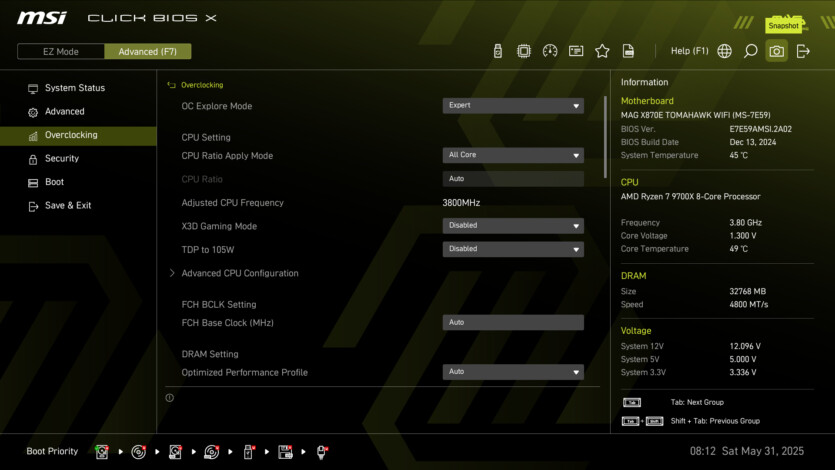
Task: Click BIOS build date 'Dec 13, 2024'
Action: point(752,142)
